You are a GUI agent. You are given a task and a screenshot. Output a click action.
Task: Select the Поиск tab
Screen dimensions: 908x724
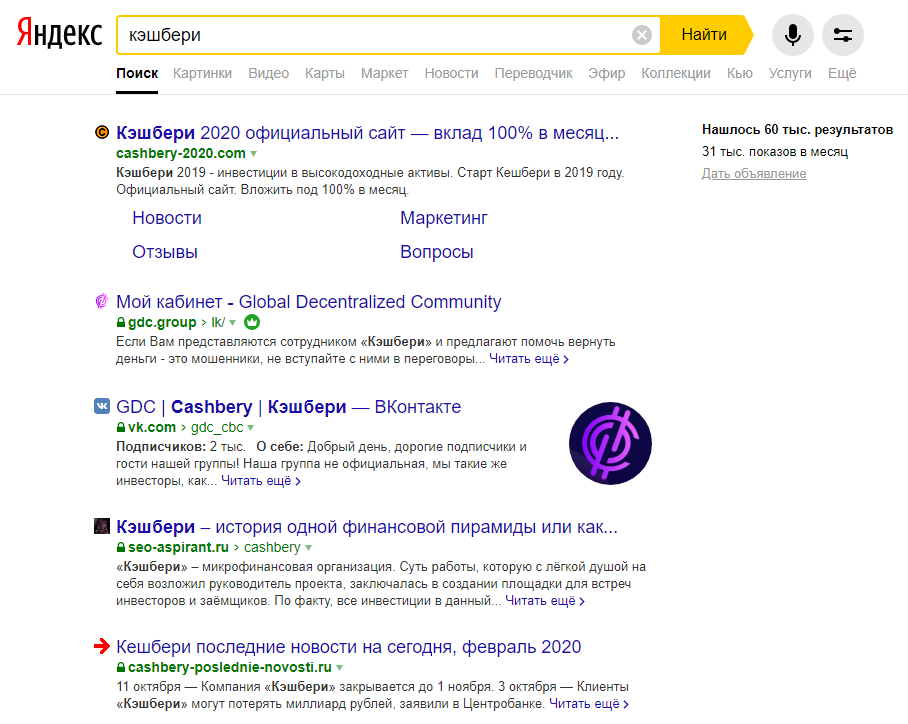pyautogui.click(x=137, y=74)
